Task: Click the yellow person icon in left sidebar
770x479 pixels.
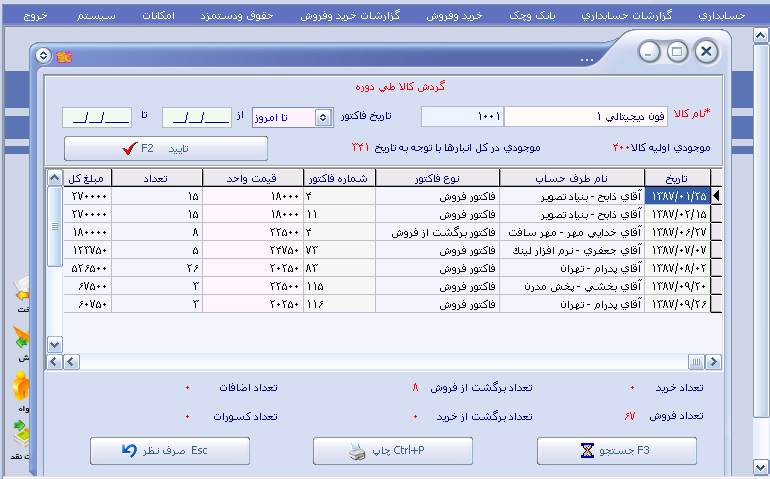Action: 20,385
